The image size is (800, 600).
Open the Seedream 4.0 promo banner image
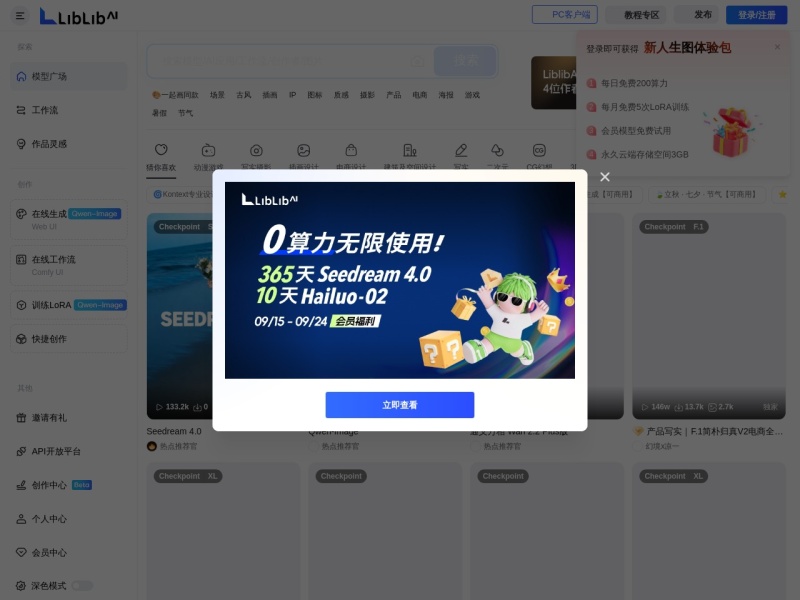tap(399, 280)
